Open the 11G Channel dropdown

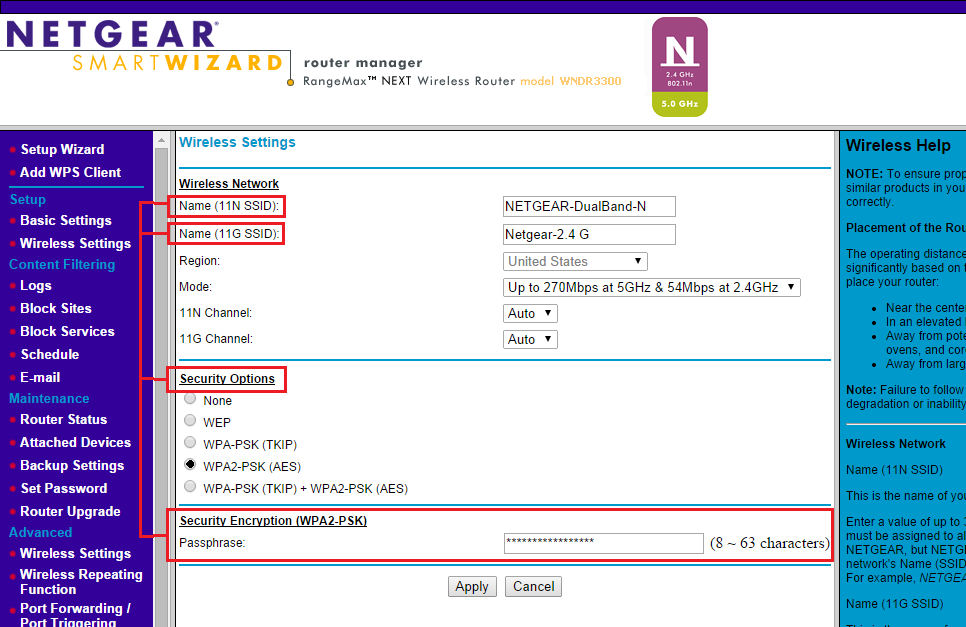point(530,339)
